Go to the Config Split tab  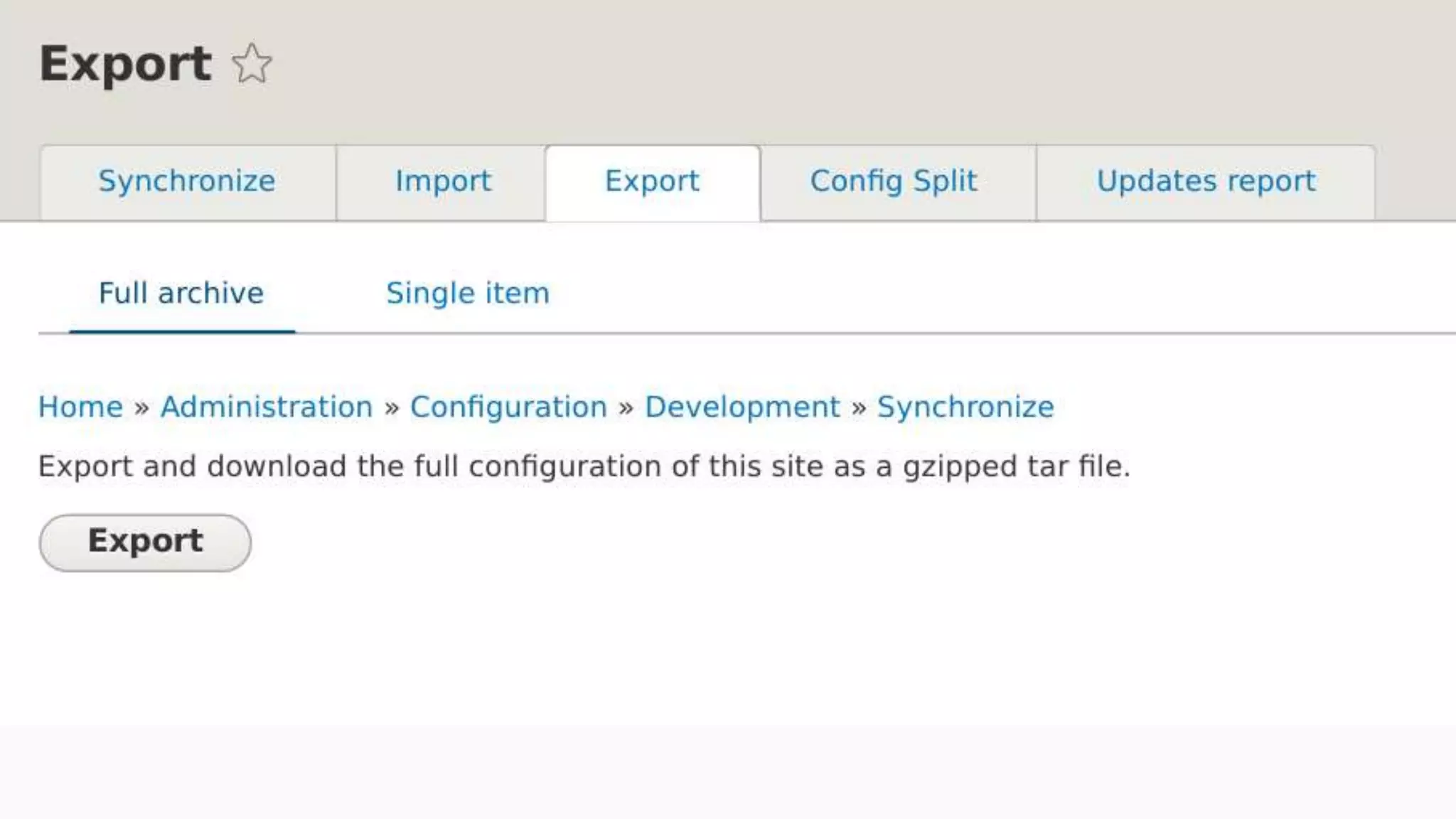pyautogui.click(x=894, y=181)
